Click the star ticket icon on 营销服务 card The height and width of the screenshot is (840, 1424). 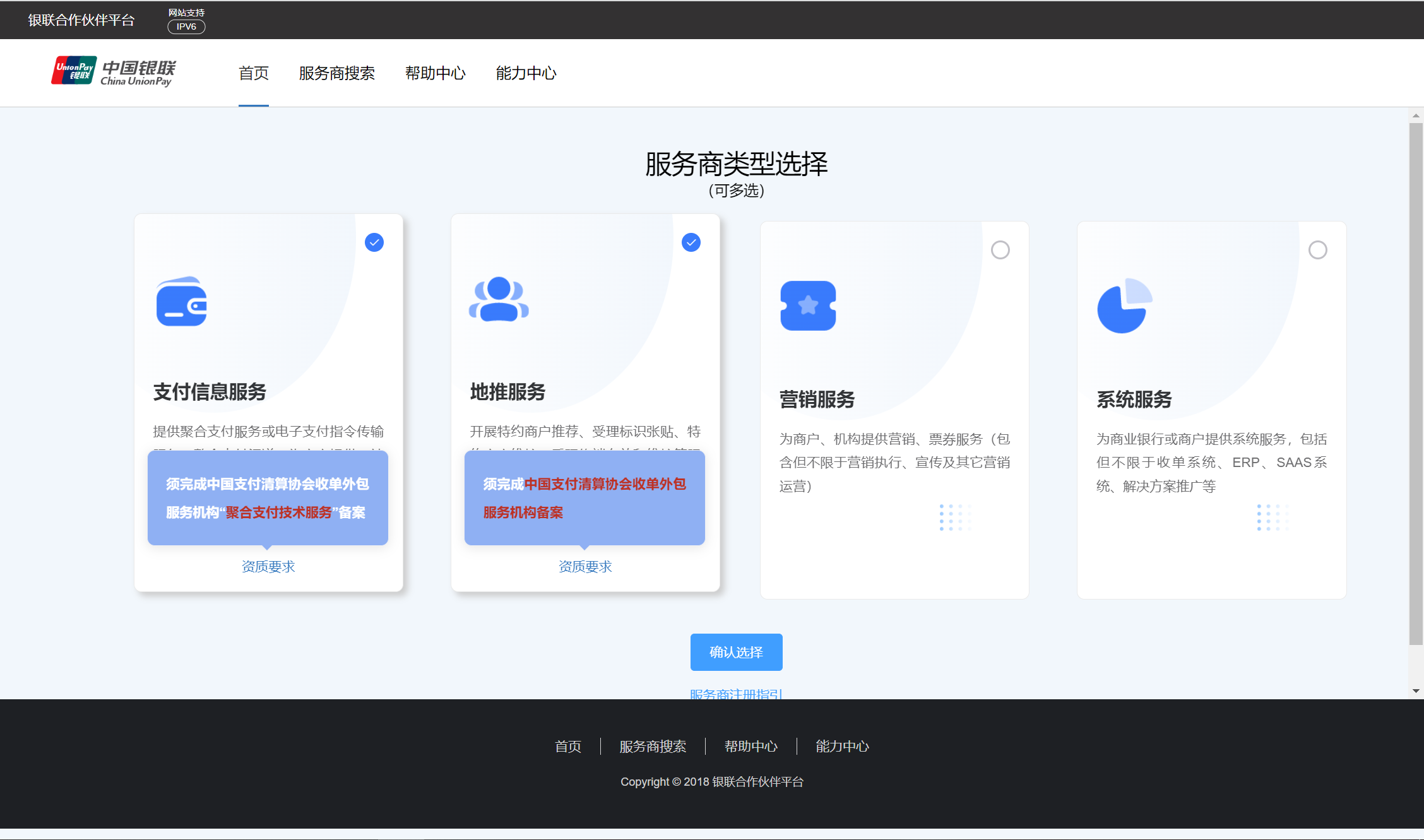(808, 305)
